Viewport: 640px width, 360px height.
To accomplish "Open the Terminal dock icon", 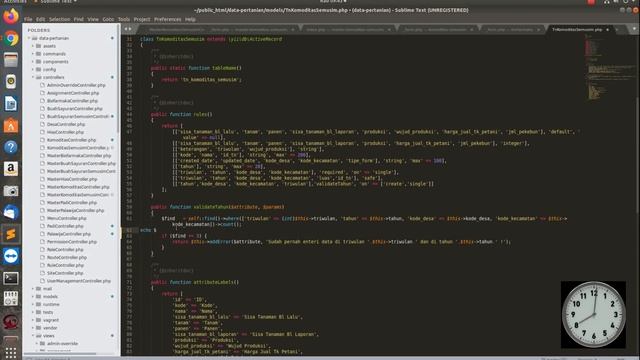I will 11,278.
